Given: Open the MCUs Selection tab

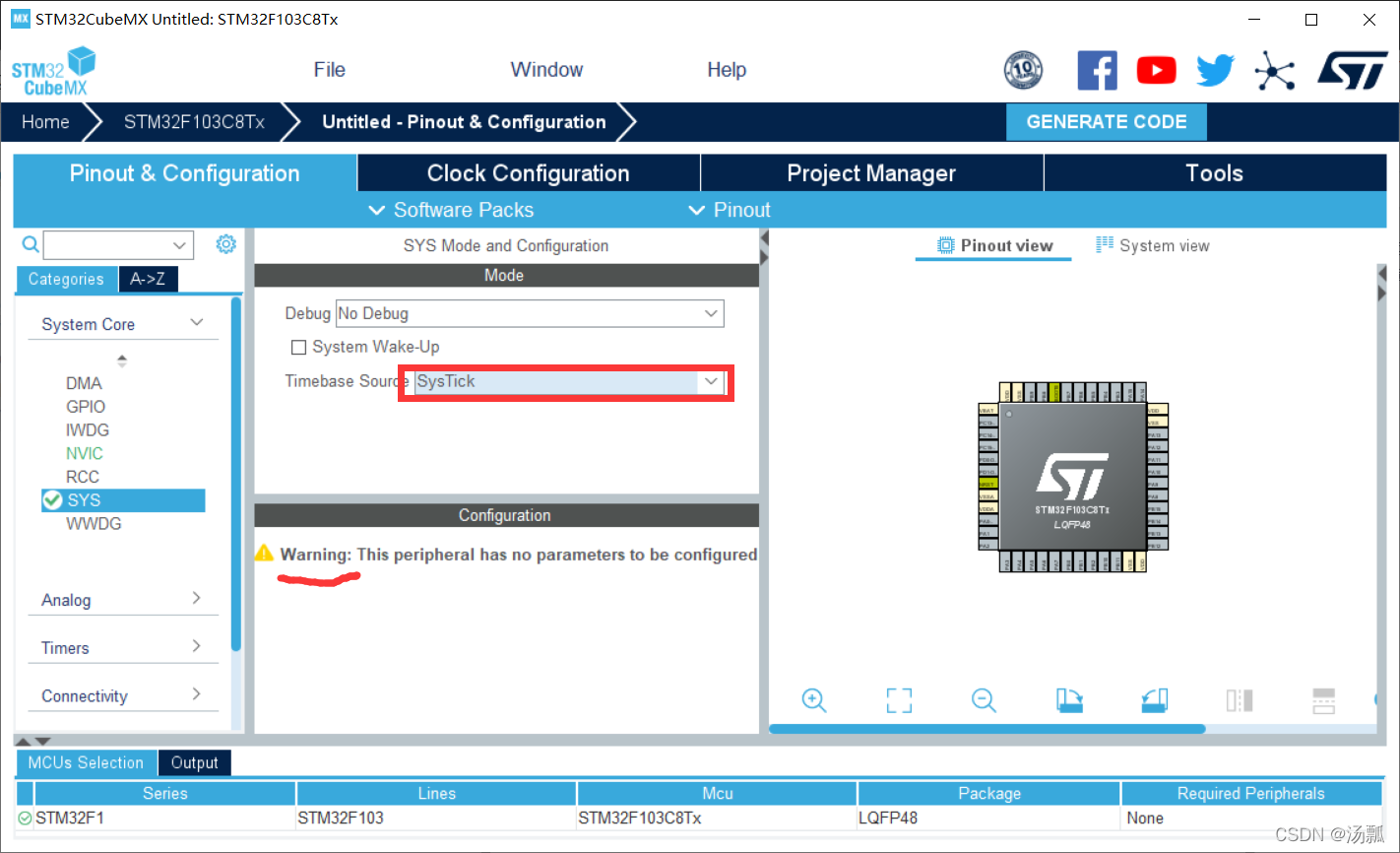Looking at the screenshot, I should click(x=86, y=762).
